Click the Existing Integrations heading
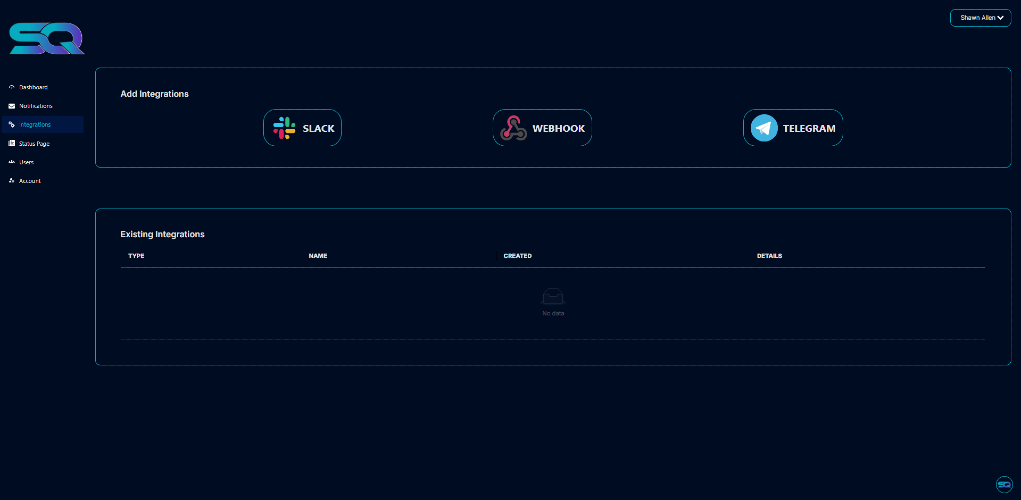 click(x=162, y=234)
